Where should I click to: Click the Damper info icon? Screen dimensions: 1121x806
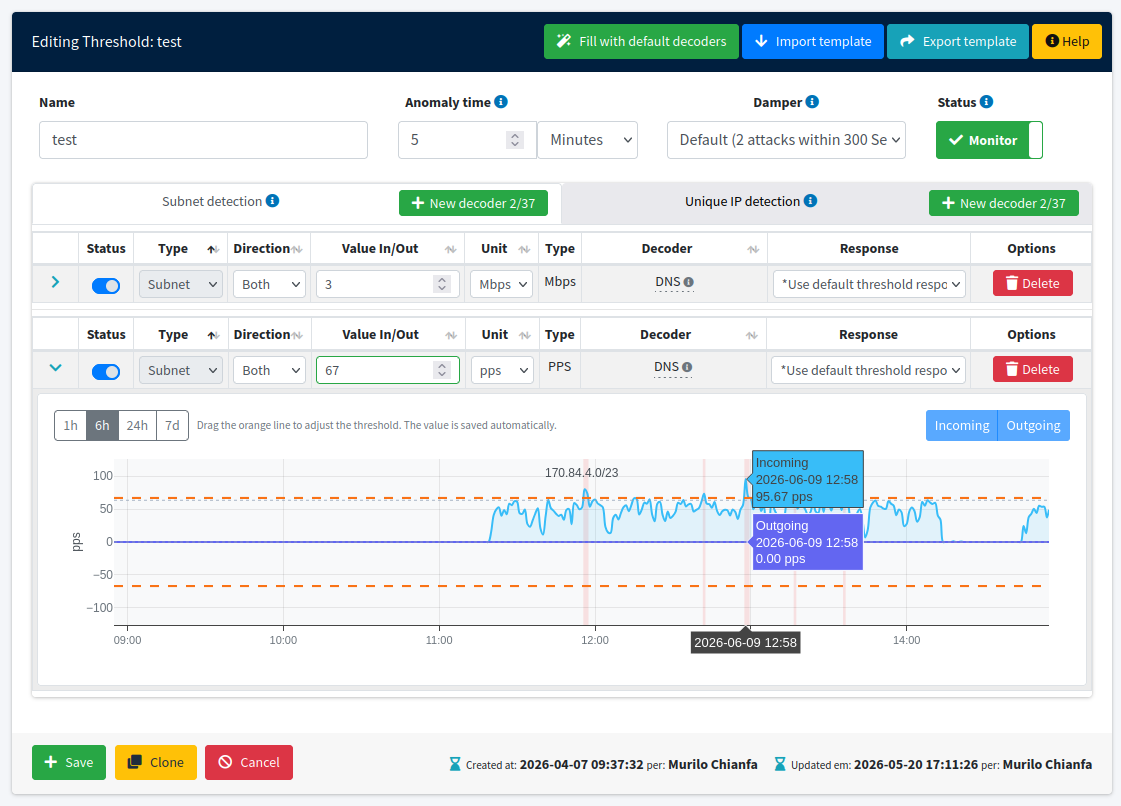coord(812,102)
